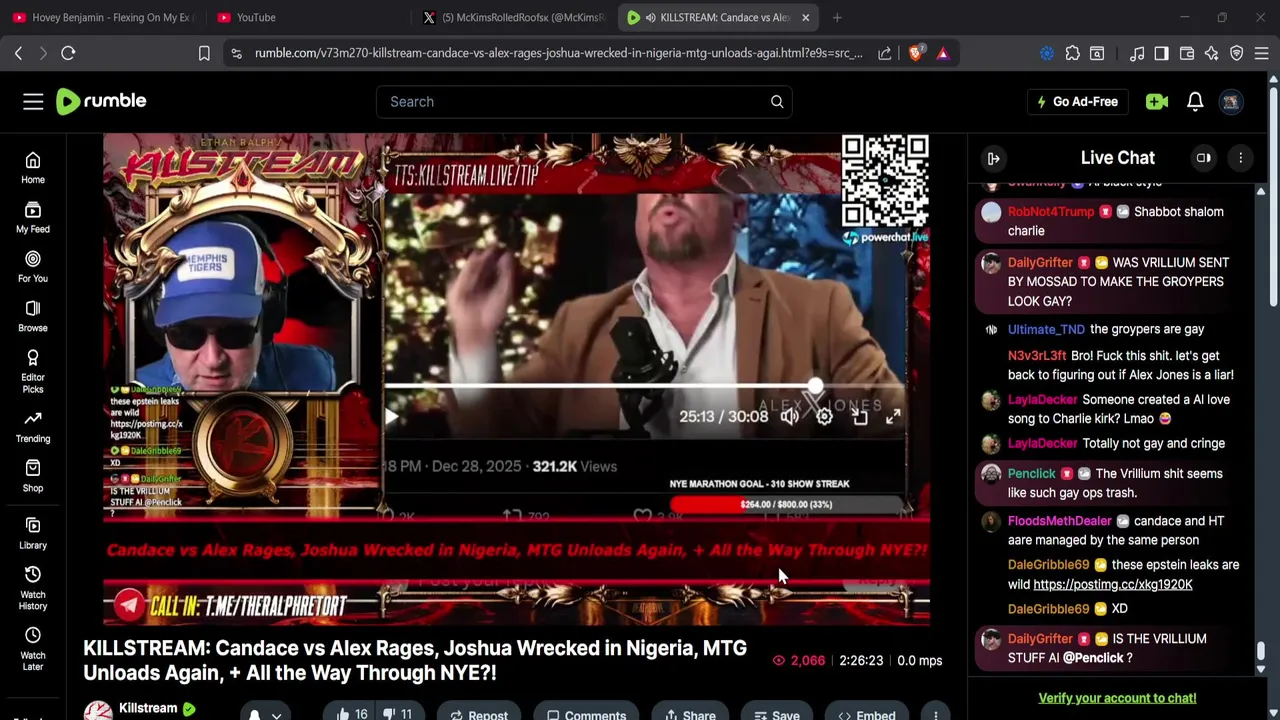Open the postimg.cc link in chat
The height and width of the screenshot is (720, 1280).
[1112, 584]
